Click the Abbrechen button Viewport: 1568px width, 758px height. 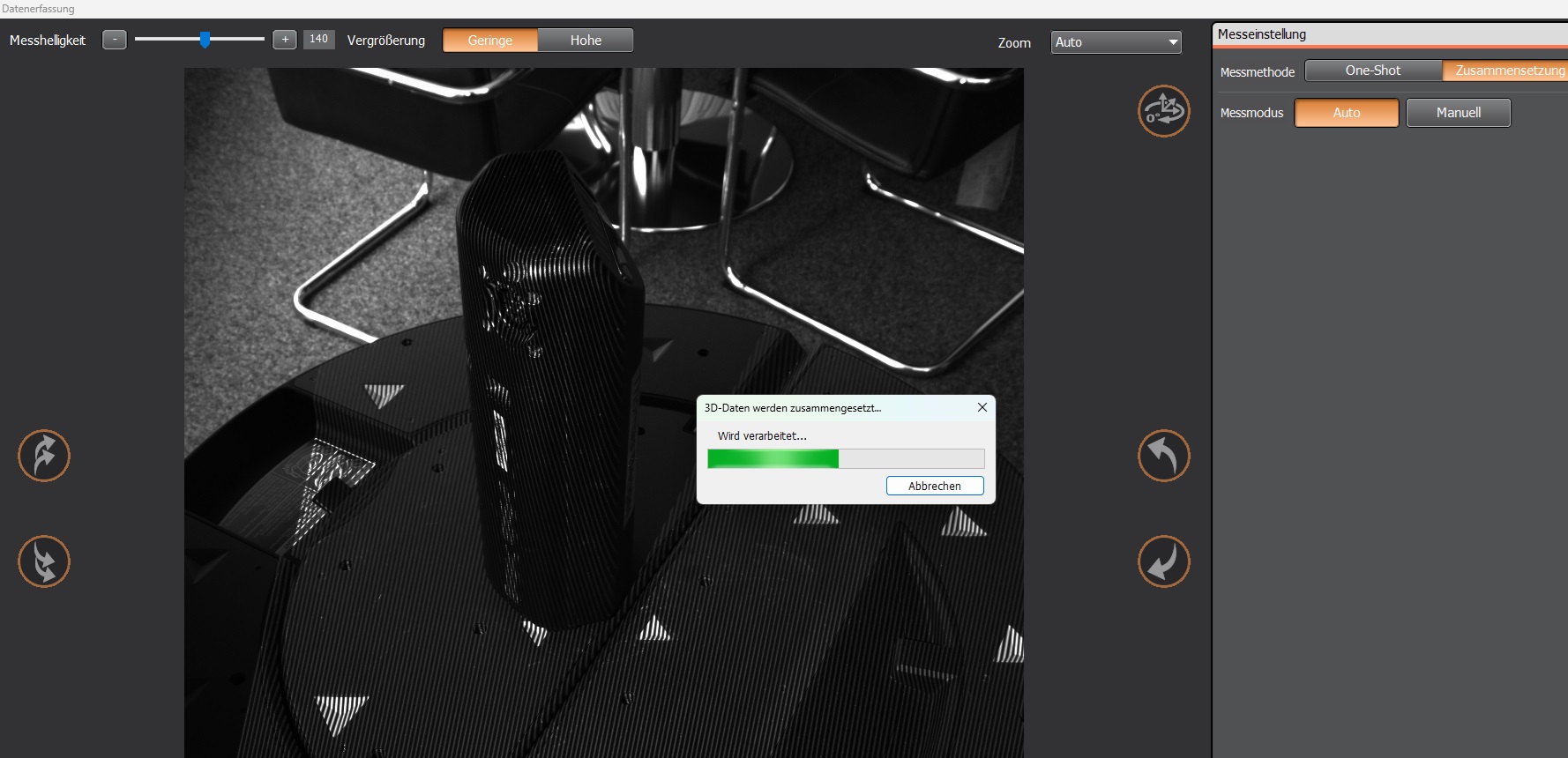[935, 486]
